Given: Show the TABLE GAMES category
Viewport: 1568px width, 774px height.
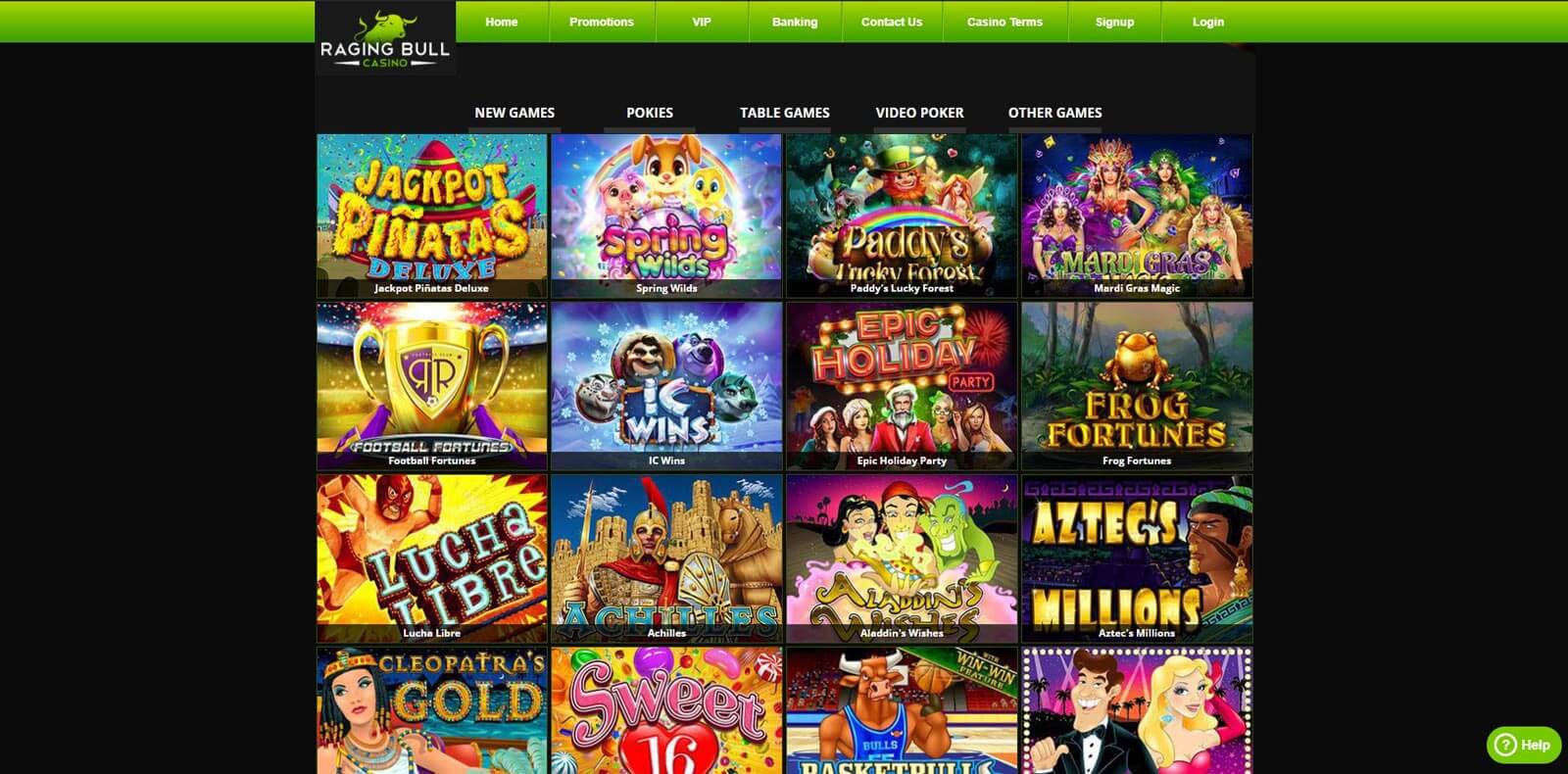Looking at the screenshot, I should (x=785, y=113).
